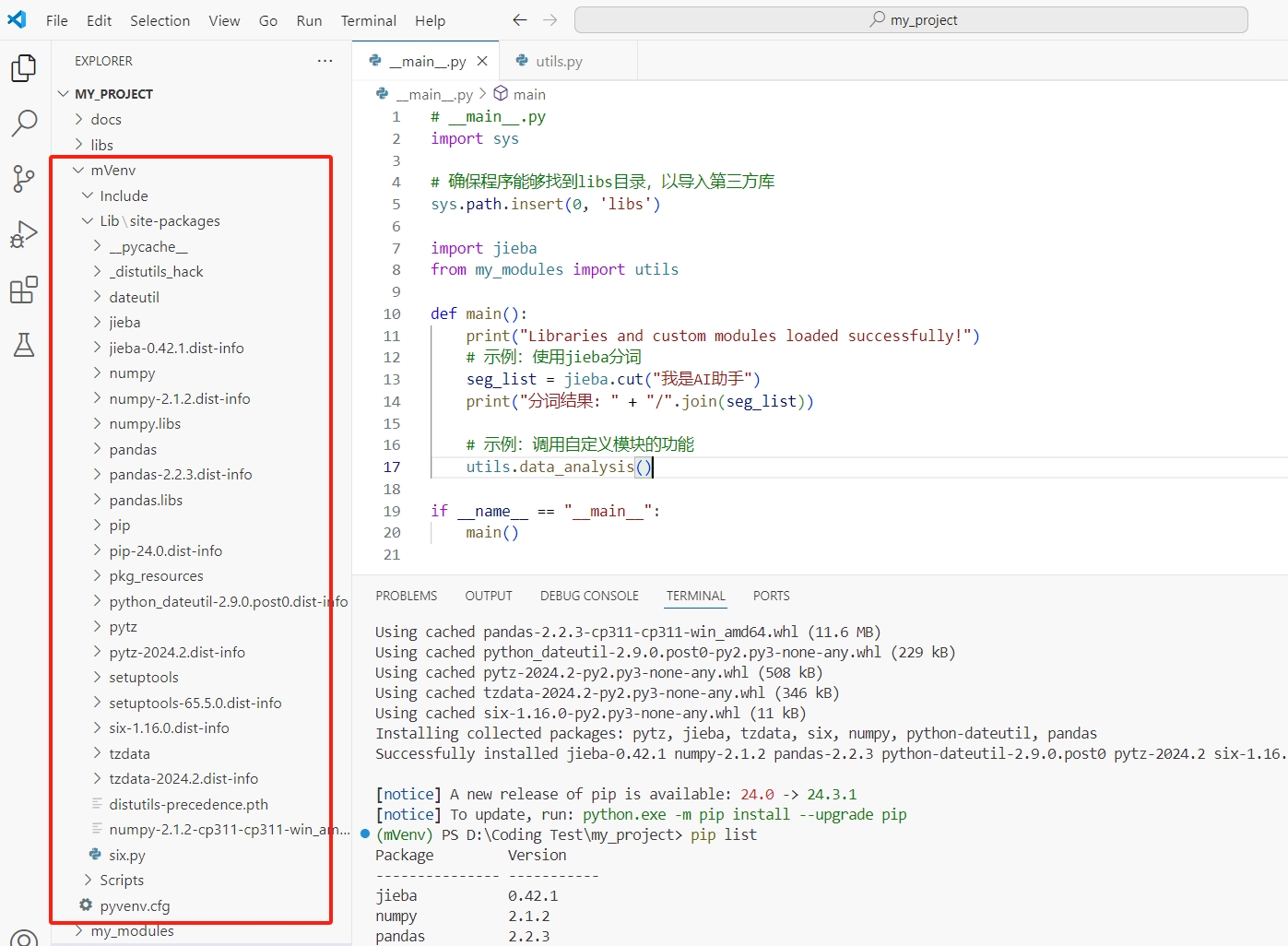Open the Edit menu

pos(100,20)
